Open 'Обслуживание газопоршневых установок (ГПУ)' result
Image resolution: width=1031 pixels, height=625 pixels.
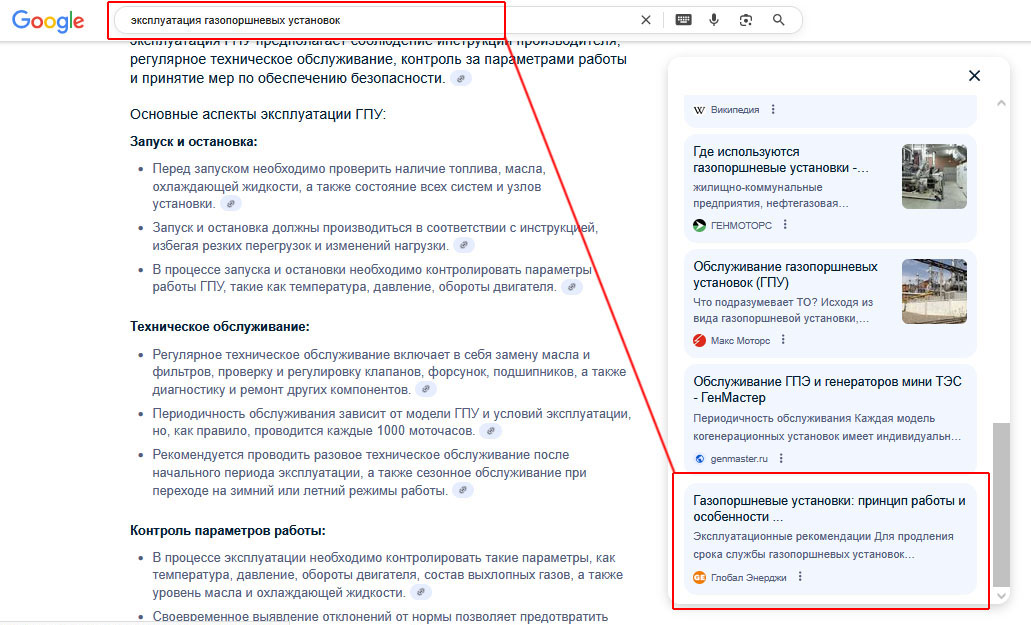coord(785,275)
